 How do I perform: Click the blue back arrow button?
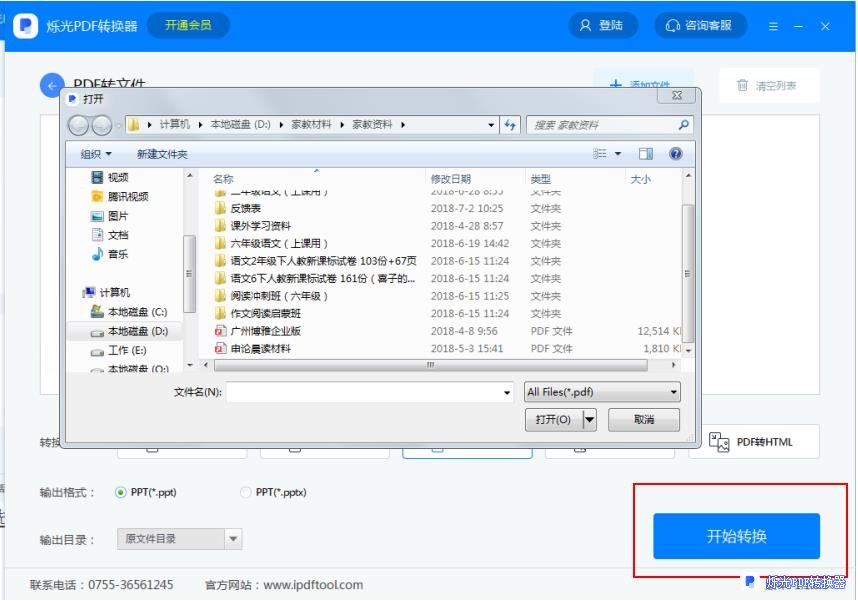coord(52,85)
